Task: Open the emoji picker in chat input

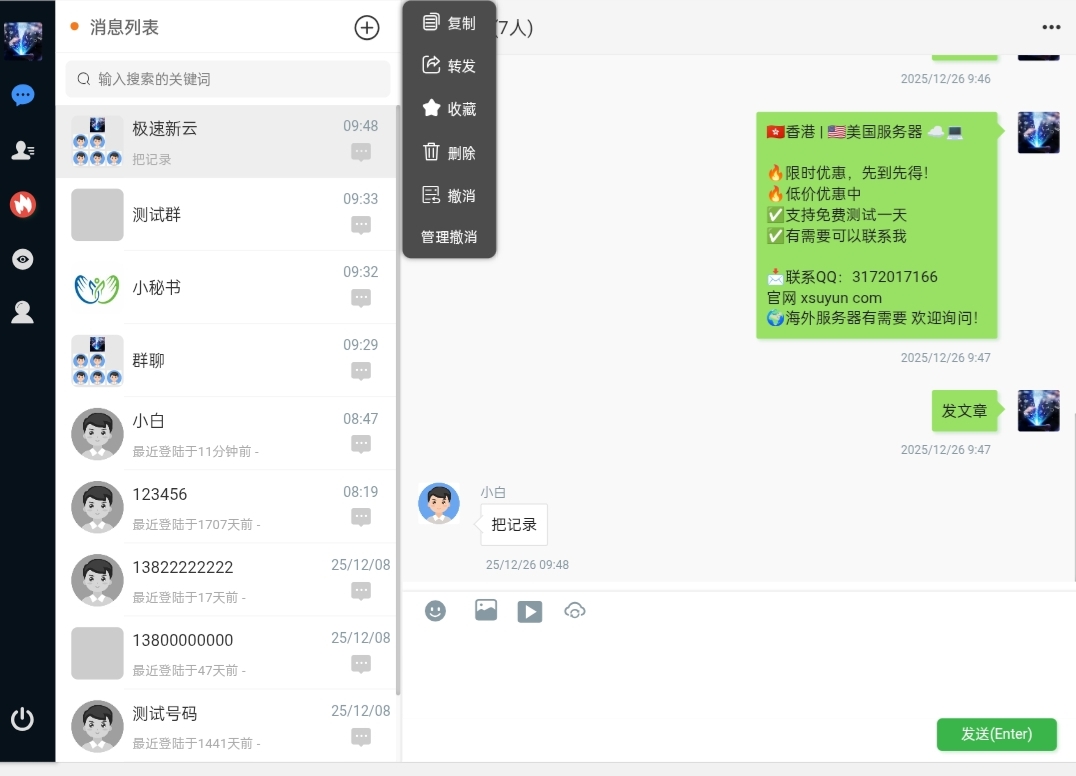Action: (x=435, y=610)
